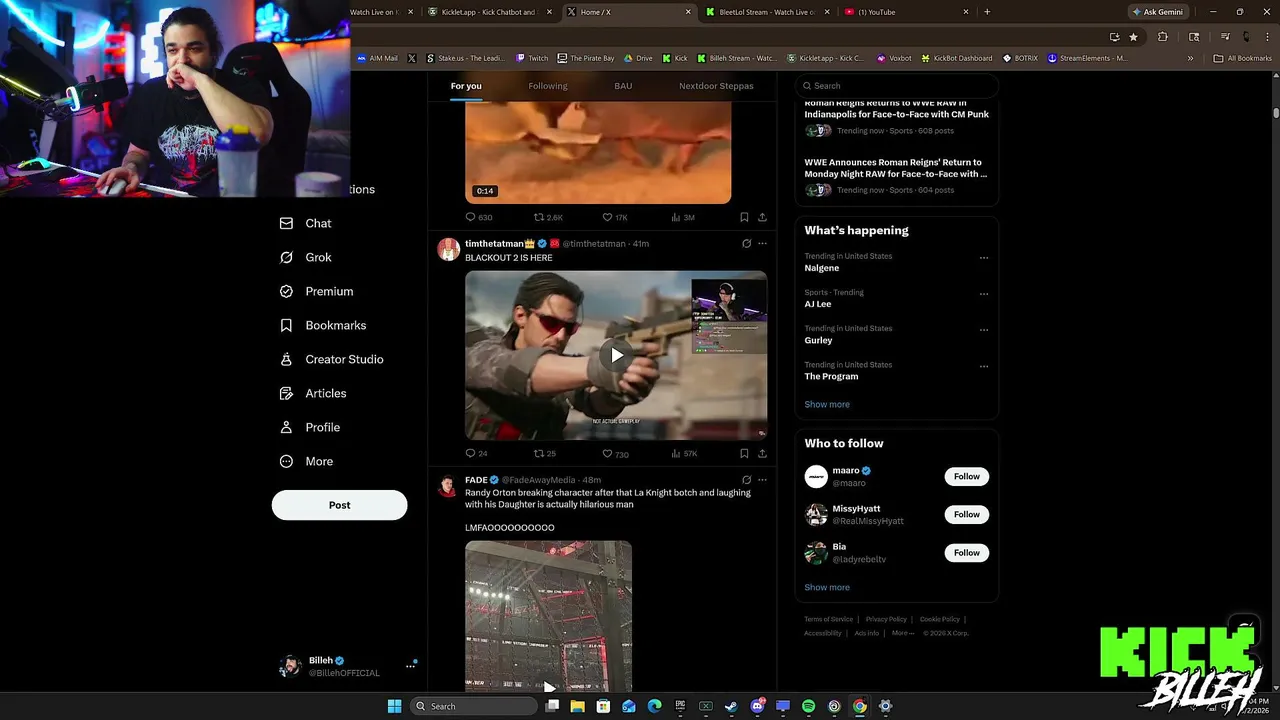Open Spotify from the taskbar
The height and width of the screenshot is (720, 1280).
(x=808, y=706)
